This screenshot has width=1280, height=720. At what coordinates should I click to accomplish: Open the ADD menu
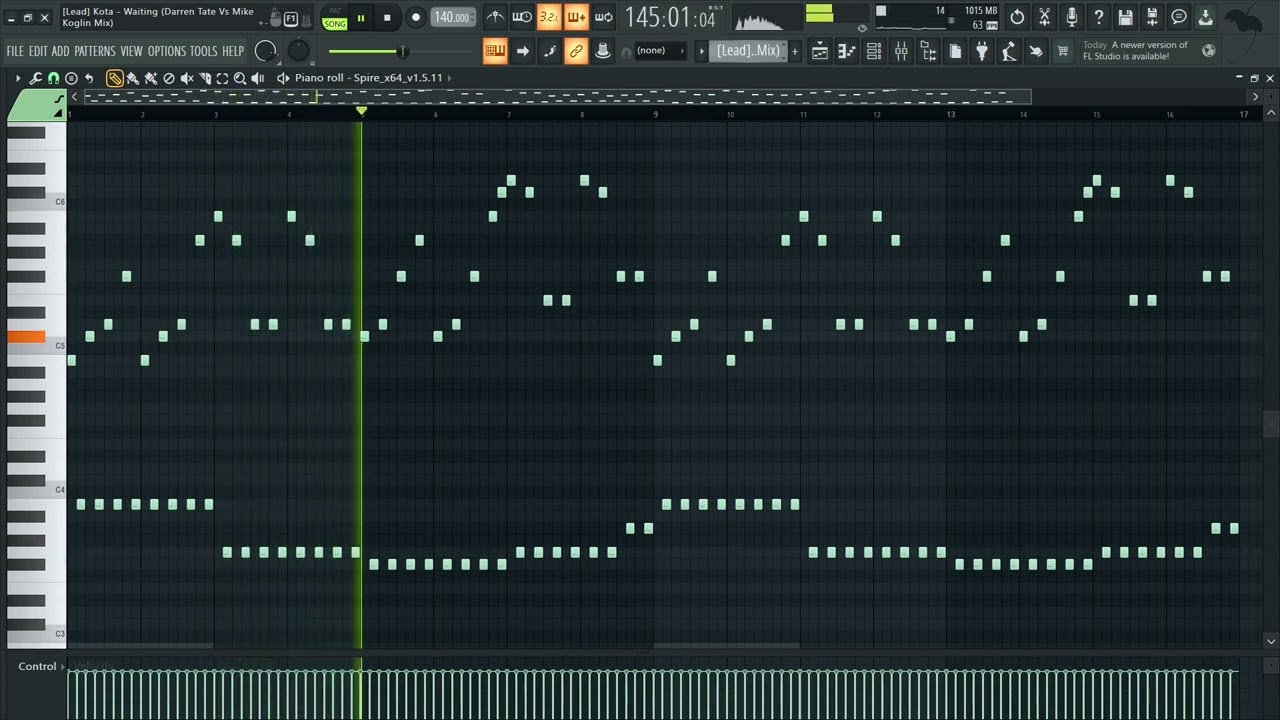pos(61,51)
